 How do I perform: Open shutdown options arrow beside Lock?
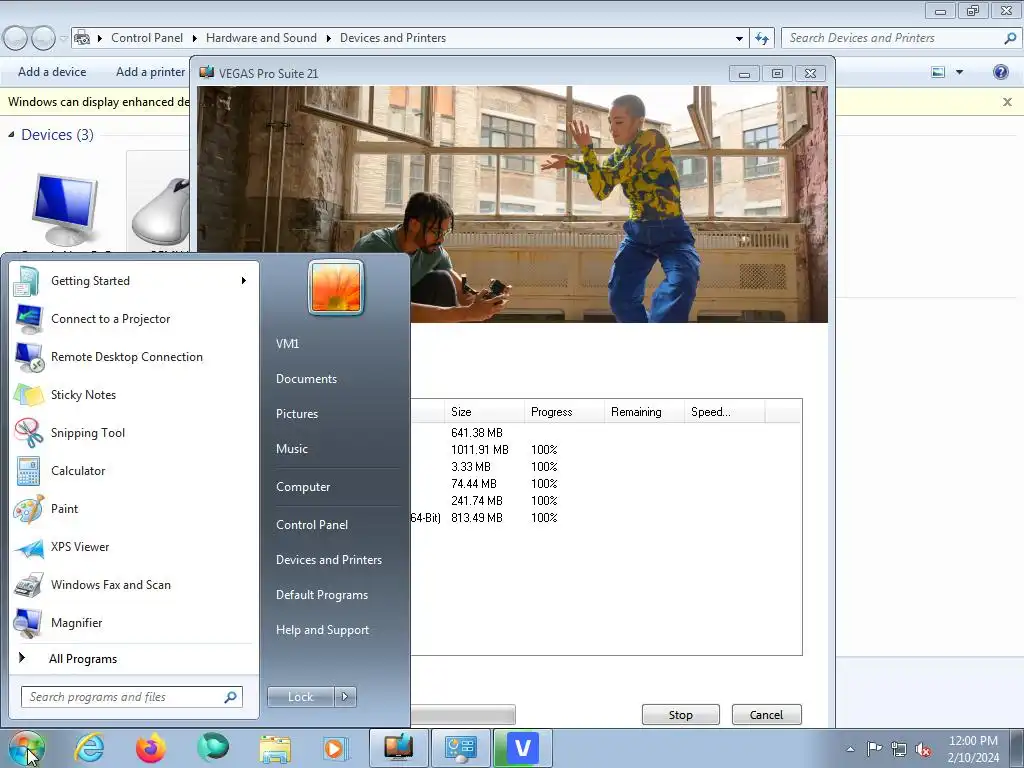345,697
